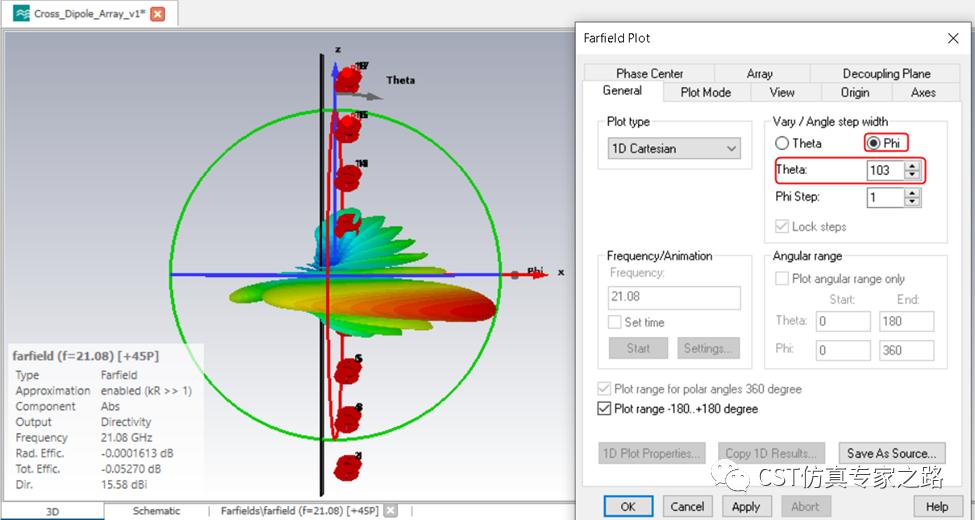Close the Farfield Plot dialog
This screenshot has width=975, height=520.
(x=953, y=39)
